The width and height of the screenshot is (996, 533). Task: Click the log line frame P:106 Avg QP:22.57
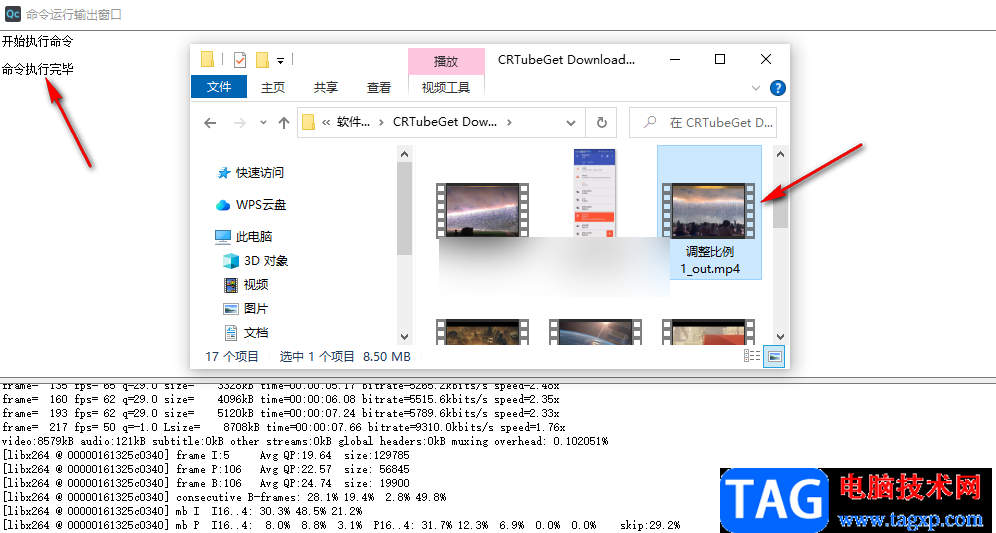point(206,469)
